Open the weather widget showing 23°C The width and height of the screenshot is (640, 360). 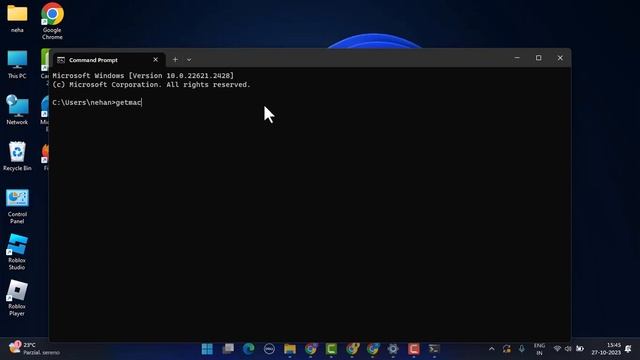click(x=35, y=349)
